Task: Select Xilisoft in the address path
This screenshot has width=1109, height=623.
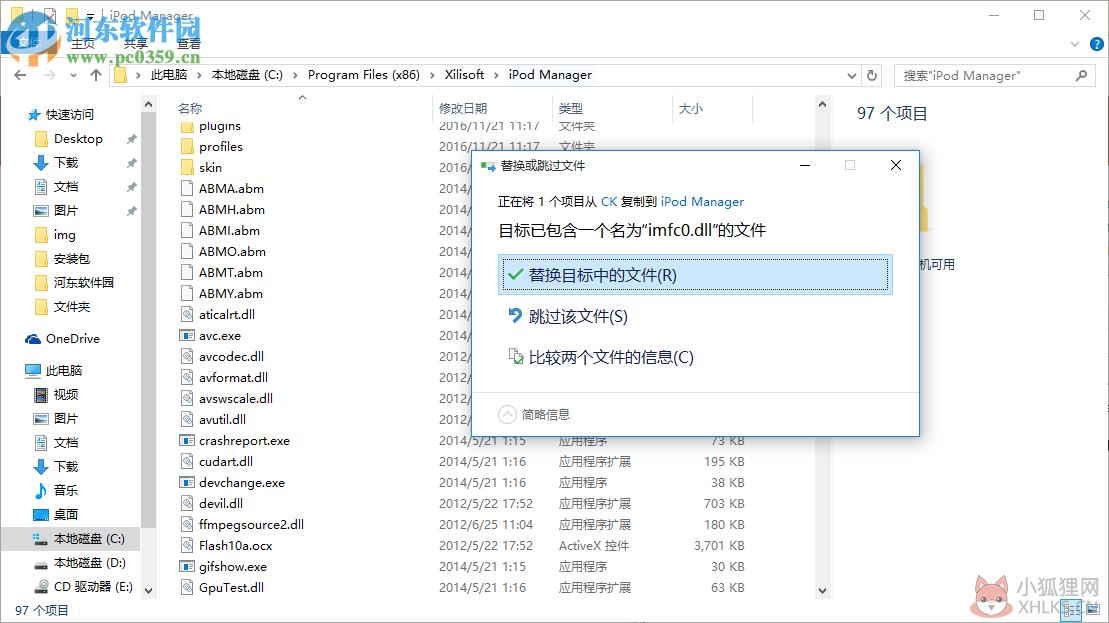Action: (x=464, y=74)
